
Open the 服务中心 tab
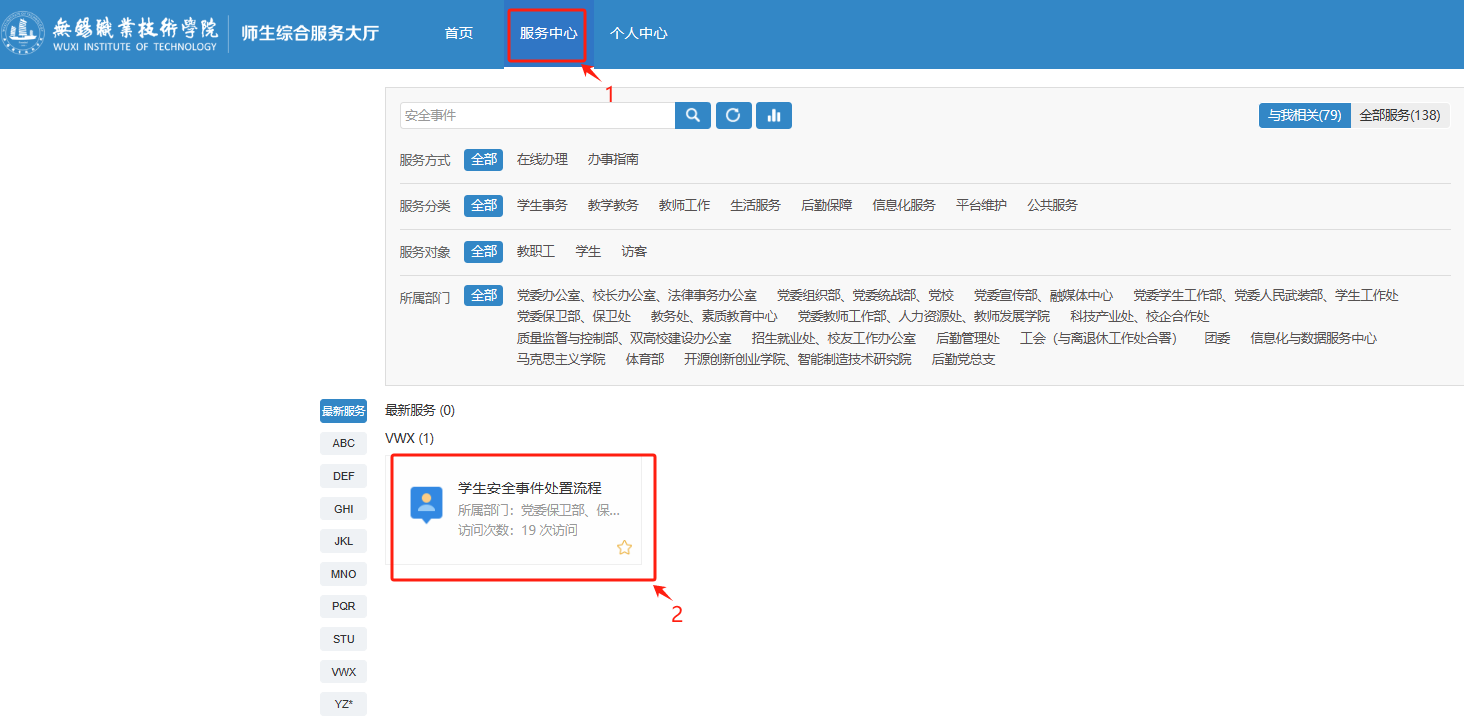coord(548,33)
